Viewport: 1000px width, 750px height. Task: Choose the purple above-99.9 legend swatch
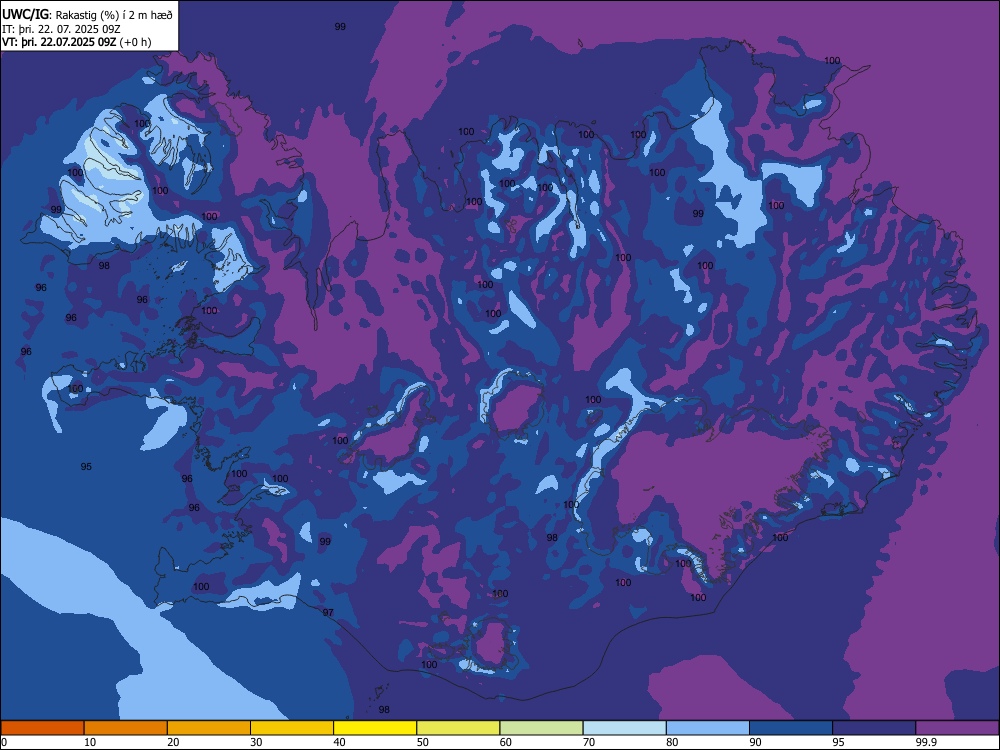[x=957, y=728]
